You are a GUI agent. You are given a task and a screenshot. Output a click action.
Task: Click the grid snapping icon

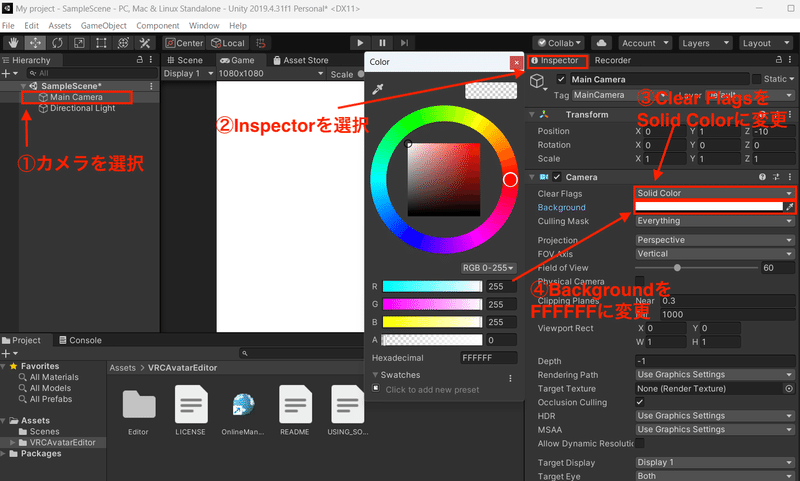(x=261, y=43)
